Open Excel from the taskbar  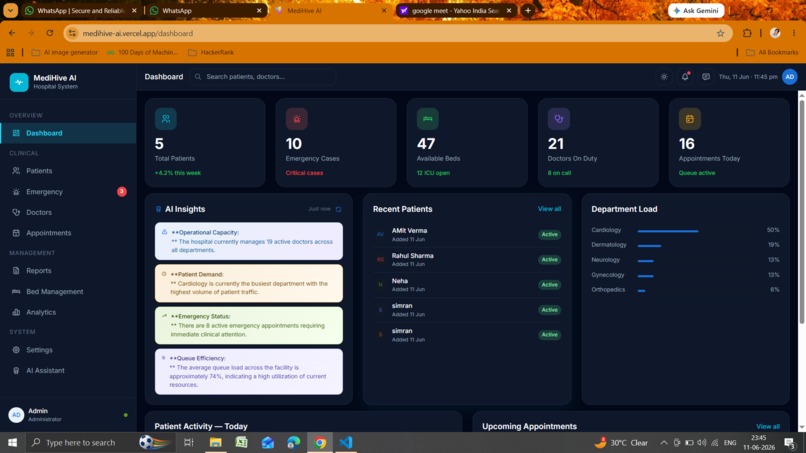coord(242,442)
